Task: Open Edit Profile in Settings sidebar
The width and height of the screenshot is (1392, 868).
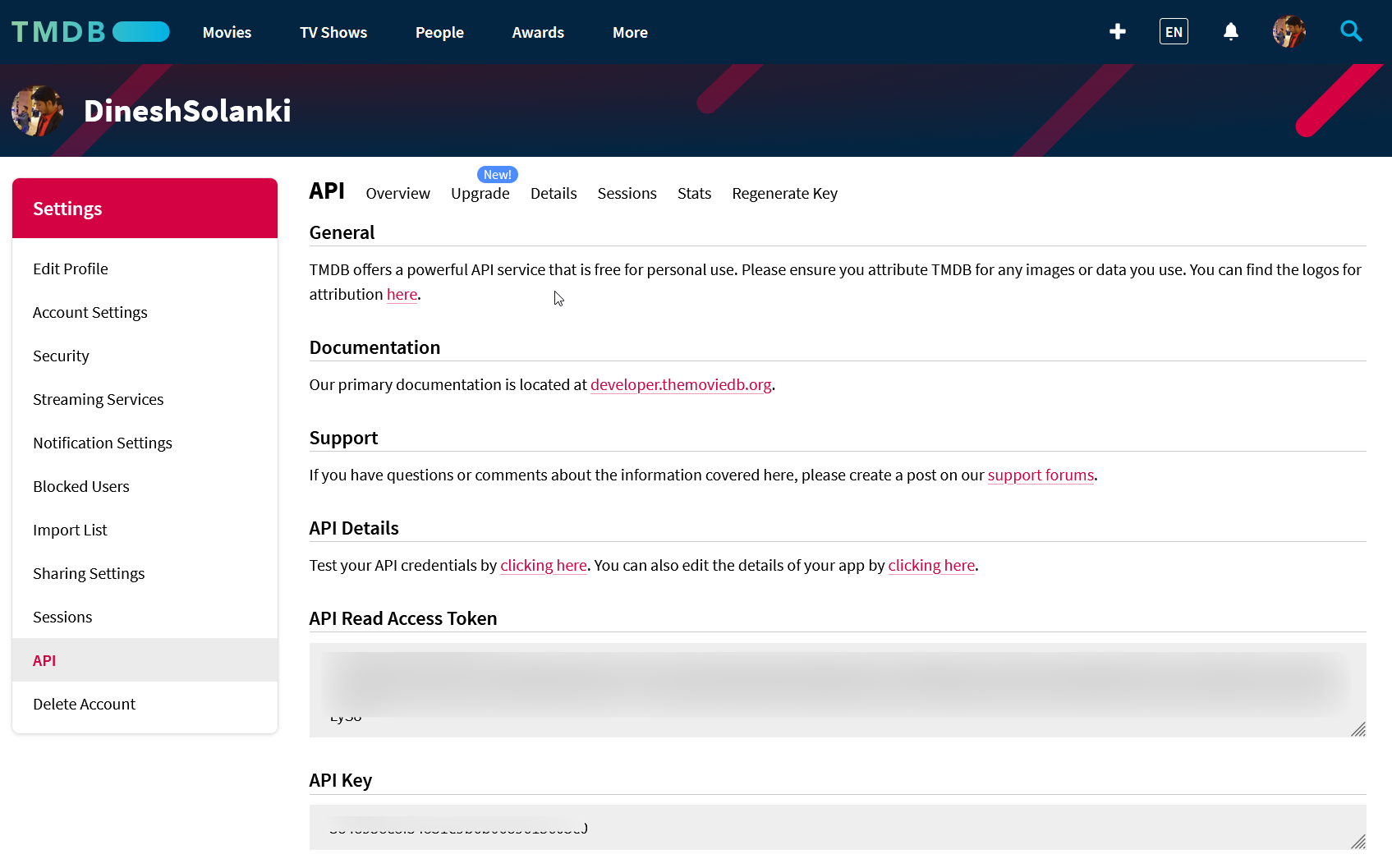Action: [x=145, y=269]
